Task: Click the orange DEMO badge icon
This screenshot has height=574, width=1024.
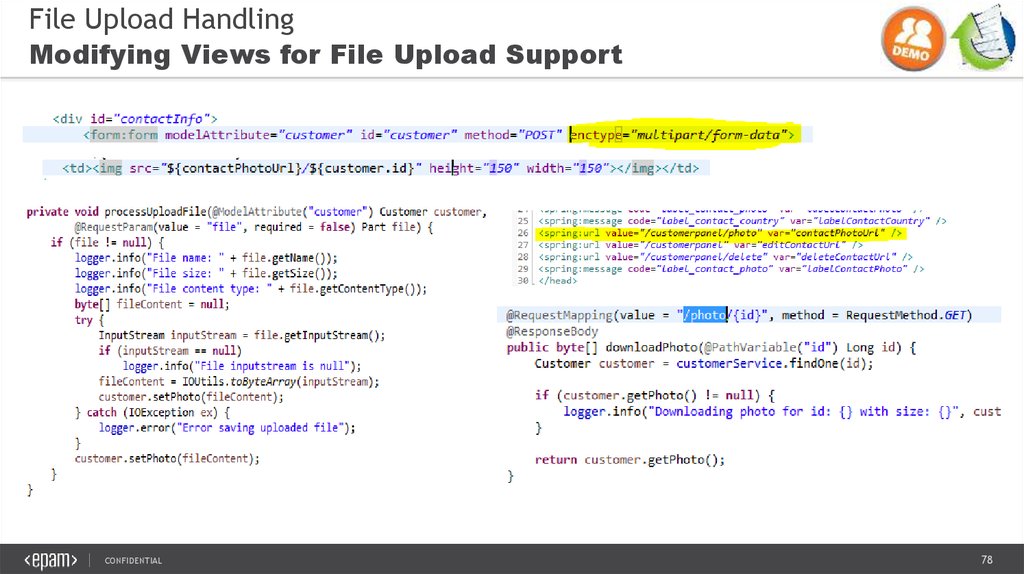Action: (912, 39)
